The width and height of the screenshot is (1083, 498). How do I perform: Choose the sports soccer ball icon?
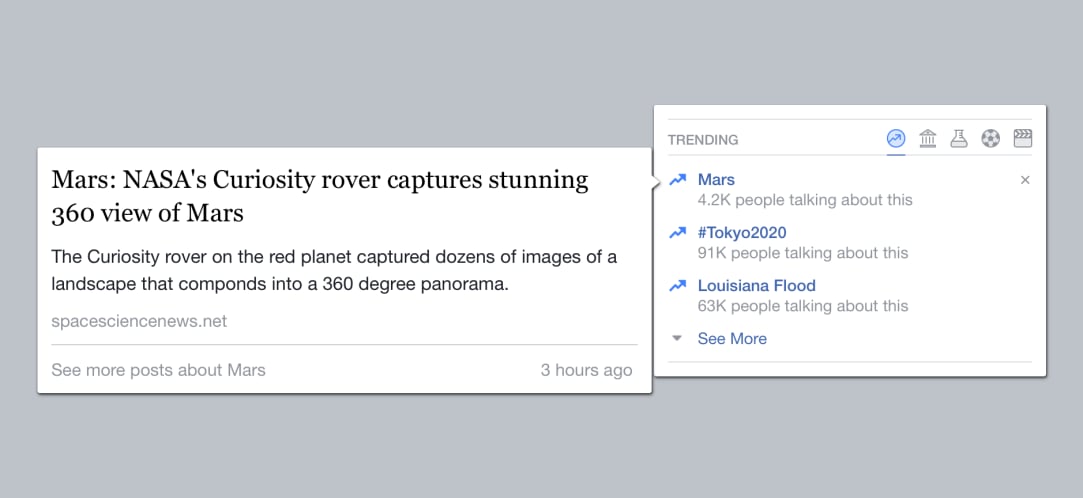click(990, 139)
